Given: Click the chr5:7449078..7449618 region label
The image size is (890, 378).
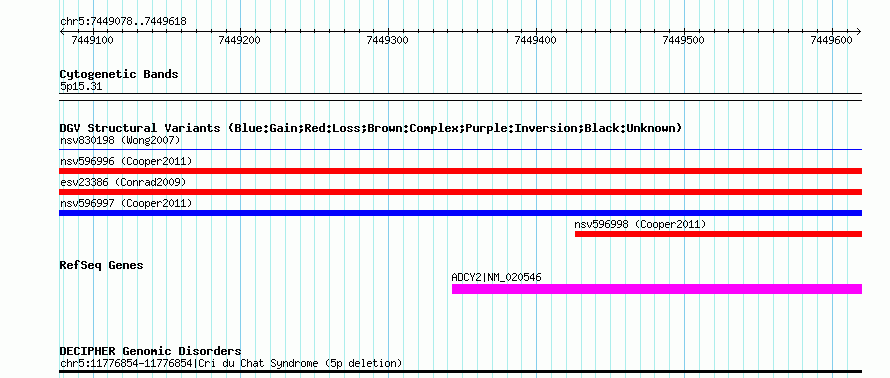Looking at the screenshot, I should click(x=123, y=22).
